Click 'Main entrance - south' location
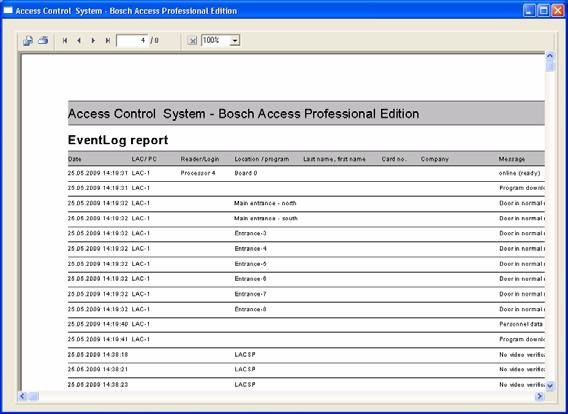The height and width of the screenshot is (414, 568). point(266,218)
